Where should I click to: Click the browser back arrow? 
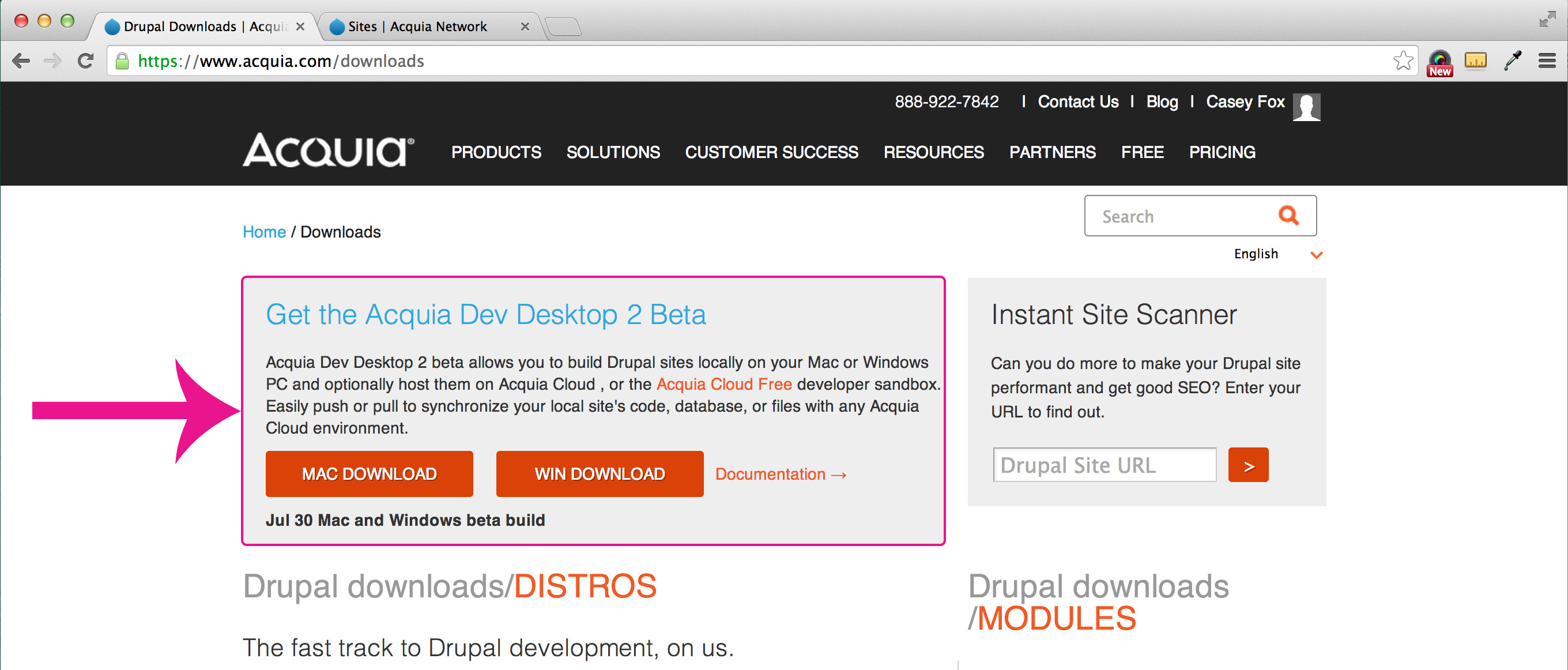(21, 61)
